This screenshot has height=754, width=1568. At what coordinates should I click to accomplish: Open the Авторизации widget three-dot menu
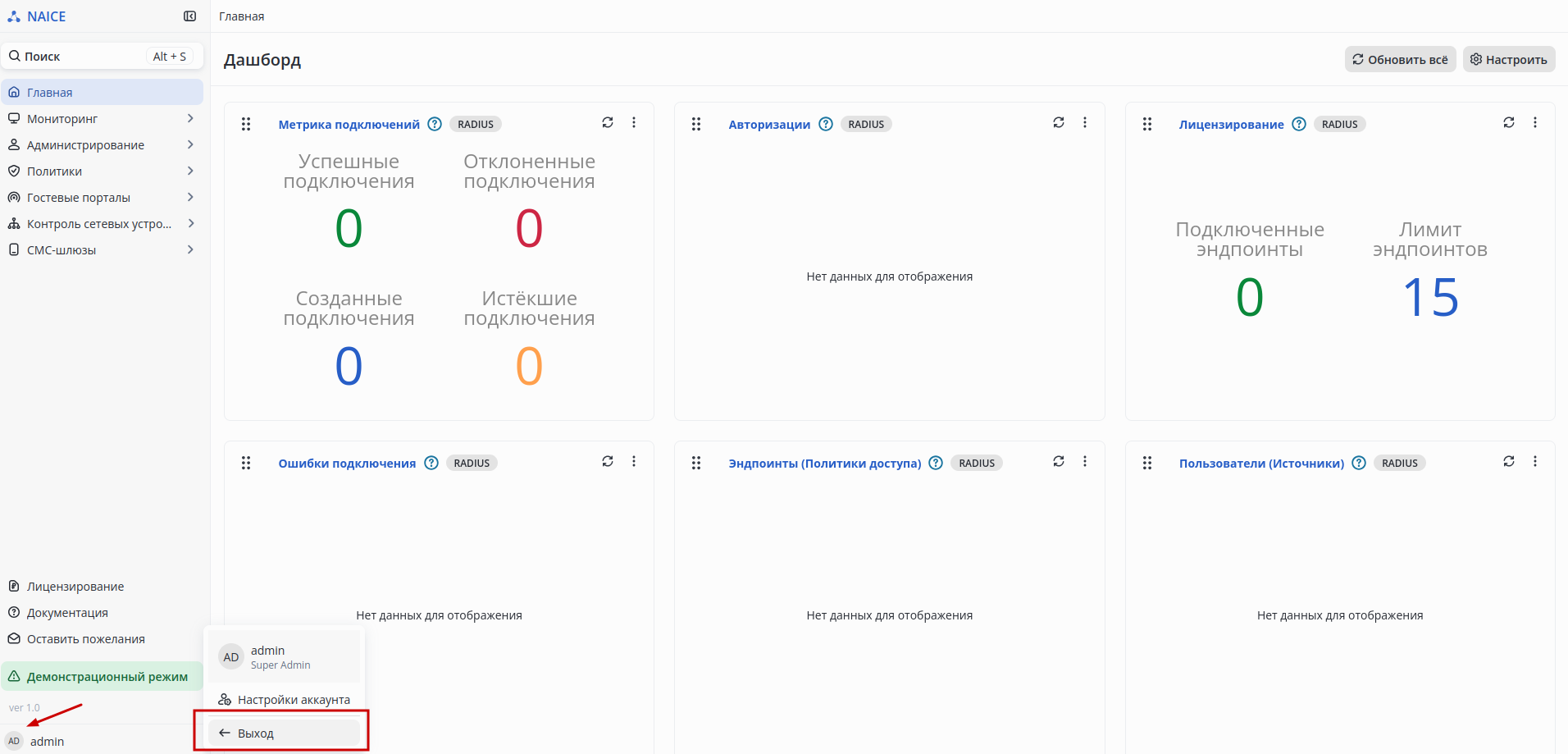point(1085,123)
